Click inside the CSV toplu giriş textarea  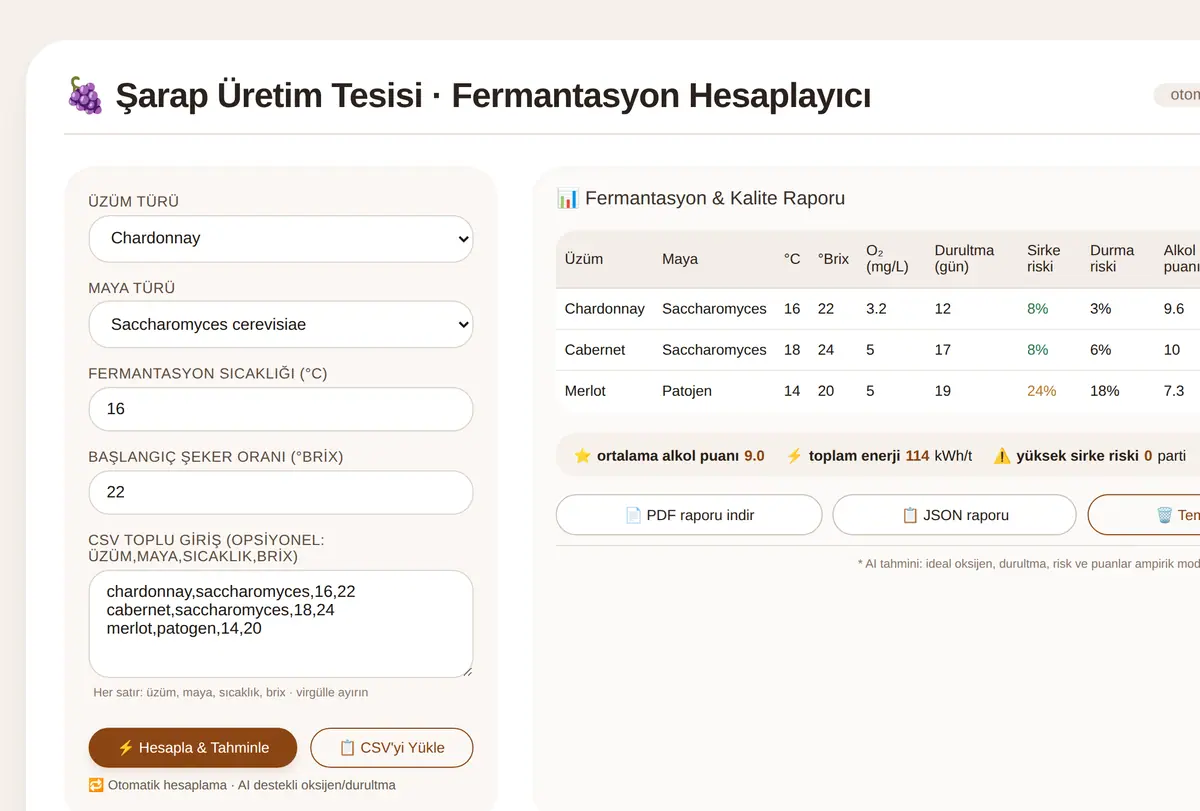coord(281,625)
